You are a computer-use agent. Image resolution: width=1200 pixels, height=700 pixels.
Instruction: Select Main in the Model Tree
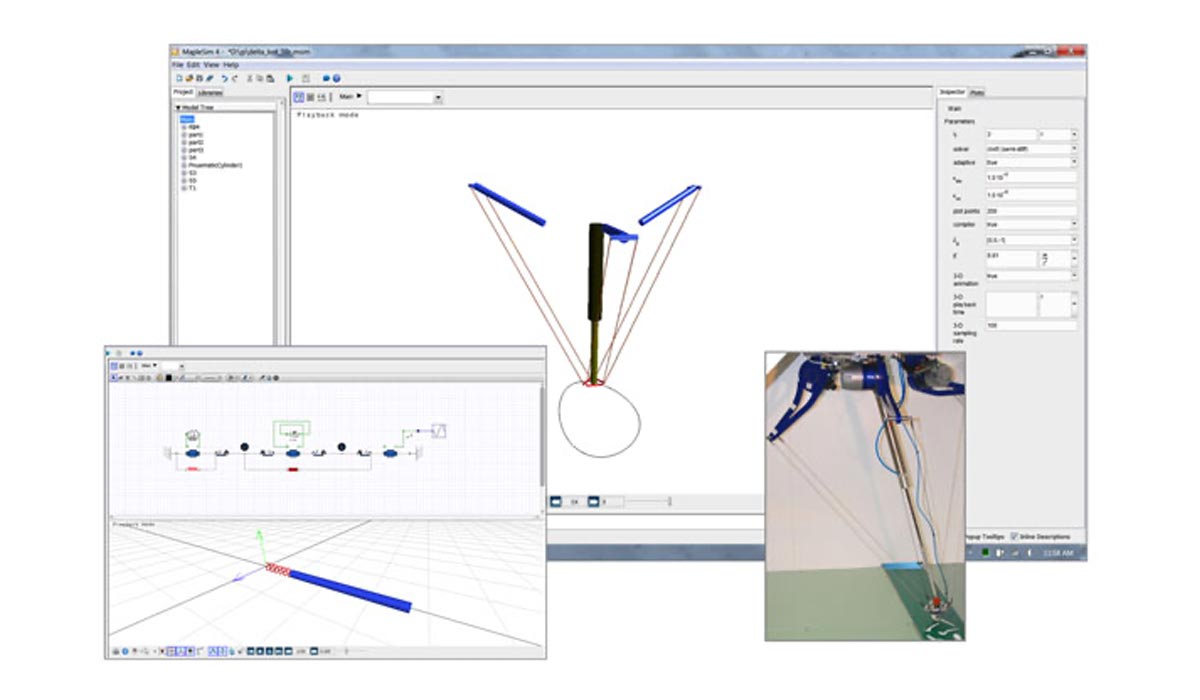(187, 119)
